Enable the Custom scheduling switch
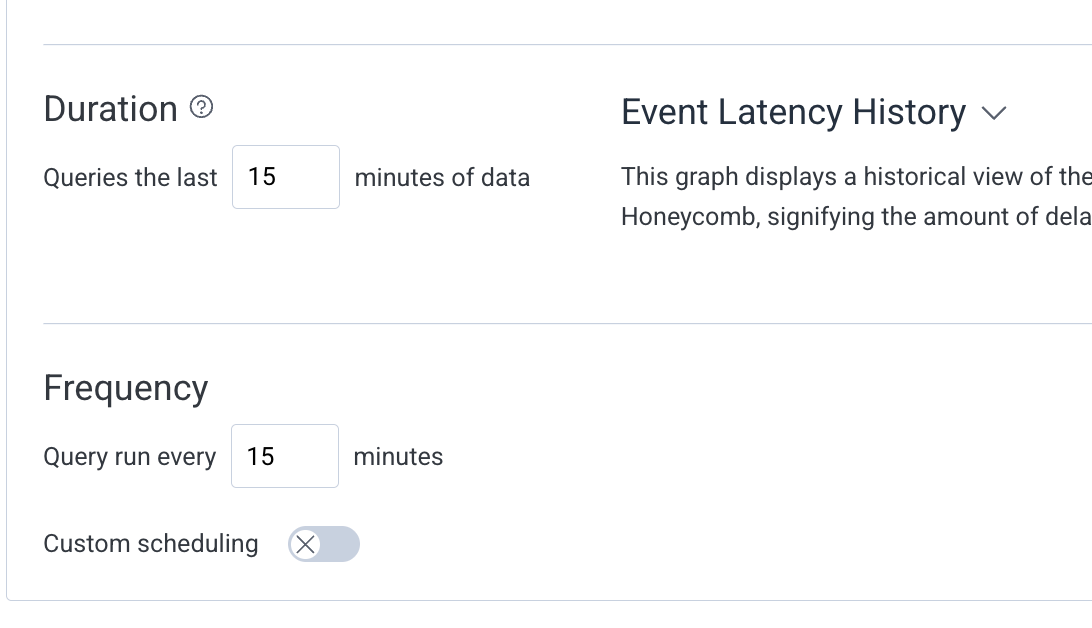The height and width of the screenshot is (628, 1092). coord(323,544)
